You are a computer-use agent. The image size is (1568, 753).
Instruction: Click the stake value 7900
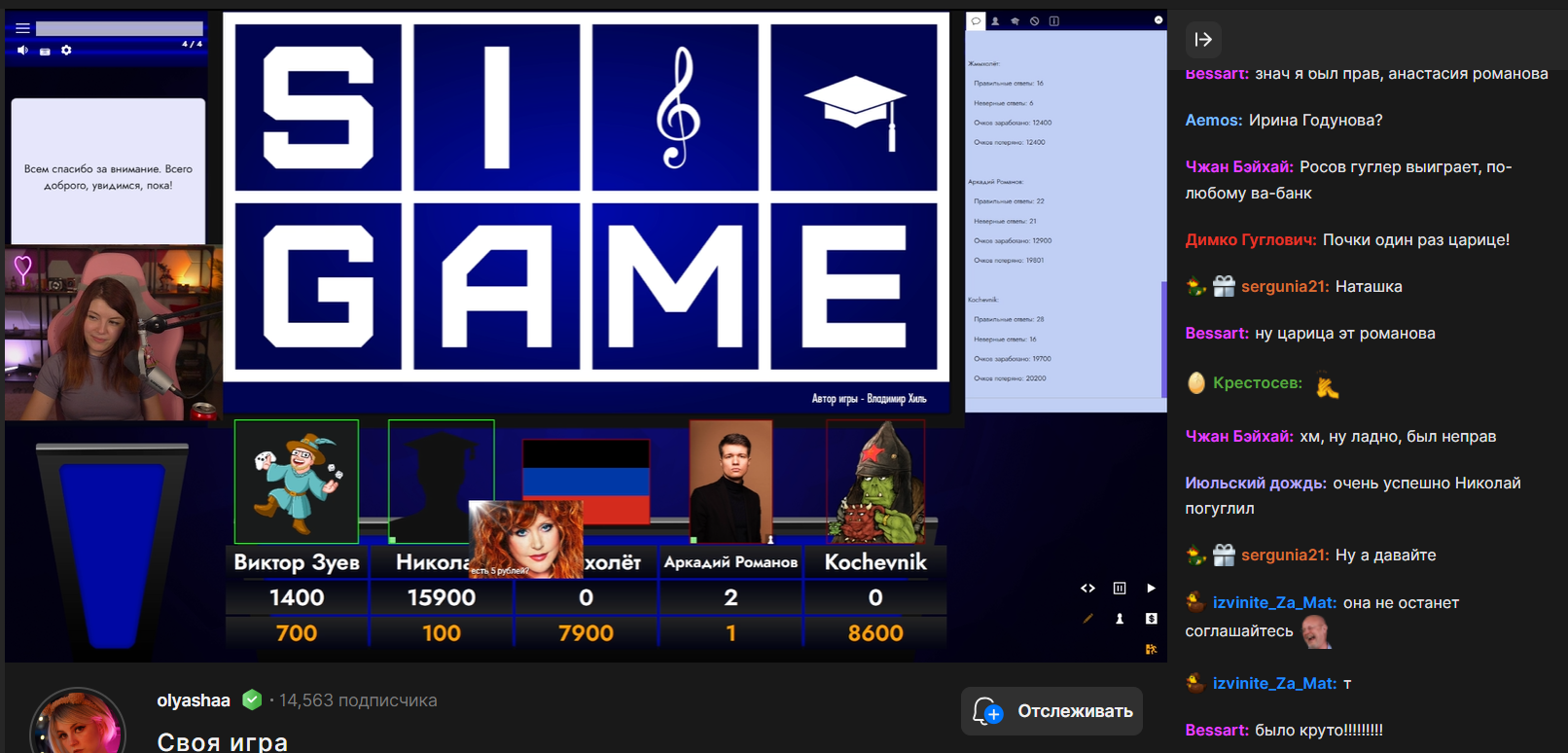pyautogui.click(x=586, y=633)
